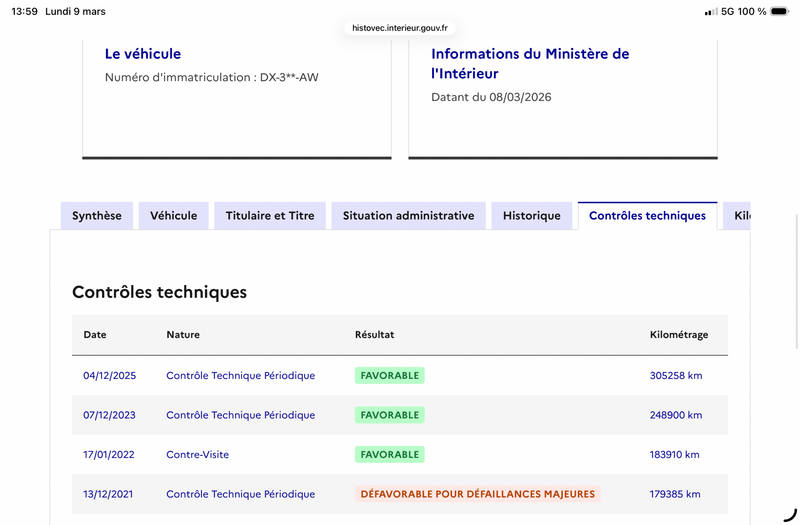Image resolution: width=800 pixels, height=525 pixels.
Task: Tap the histovec.interieur.gouv.fr address pill
Action: coord(400,28)
